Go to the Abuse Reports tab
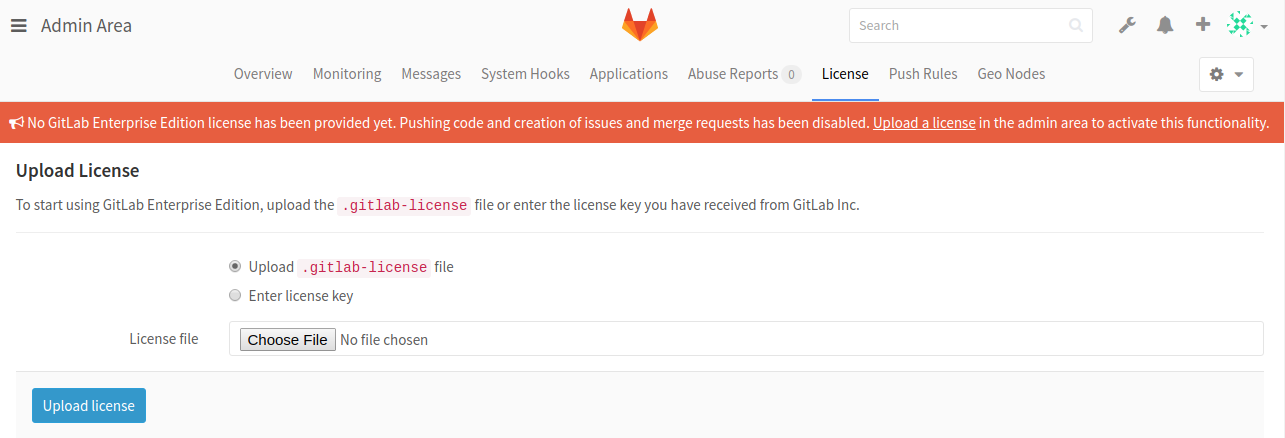 click(x=733, y=74)
